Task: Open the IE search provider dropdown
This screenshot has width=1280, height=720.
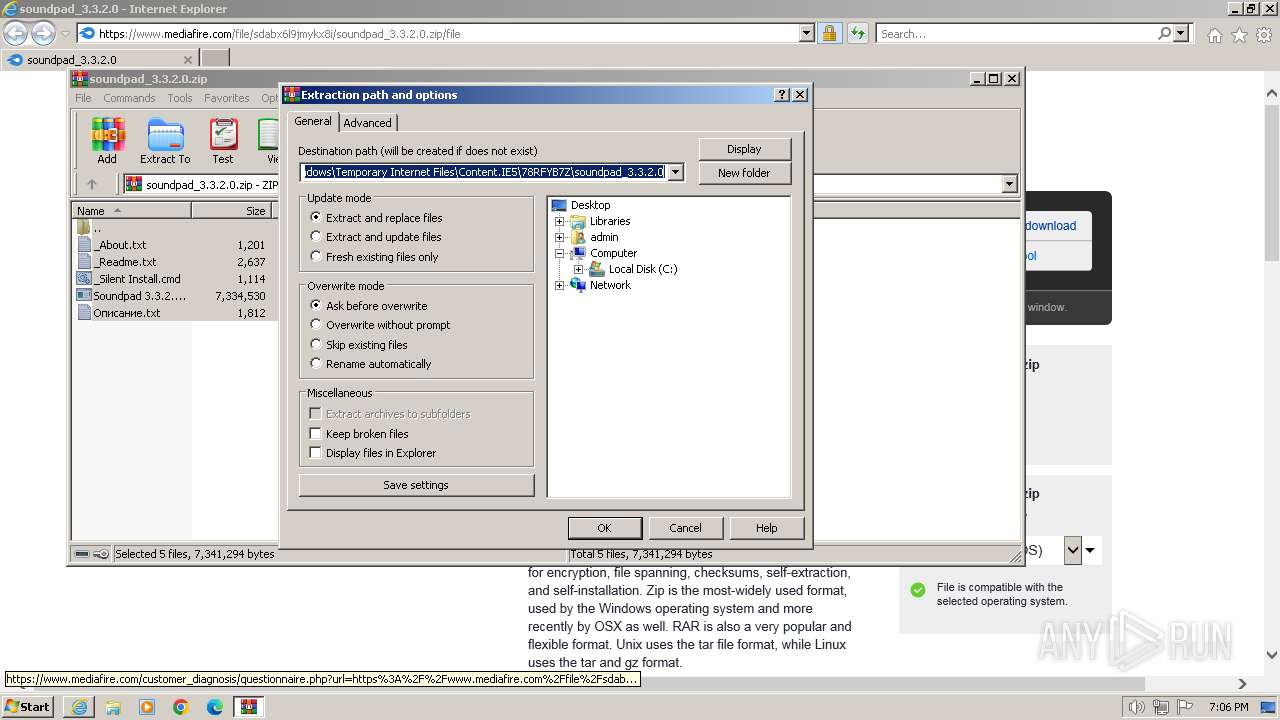Action: coord(1182,33)
